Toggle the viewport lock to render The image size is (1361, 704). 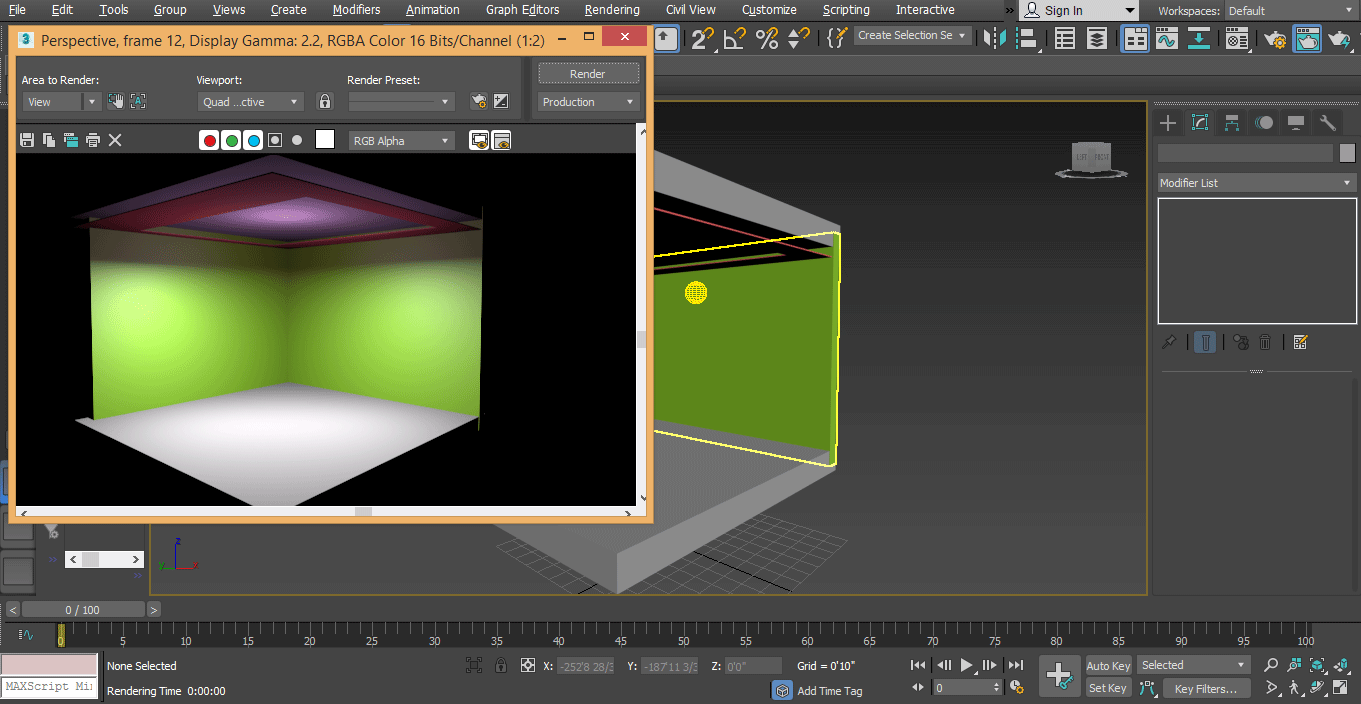tap(324, 102)
